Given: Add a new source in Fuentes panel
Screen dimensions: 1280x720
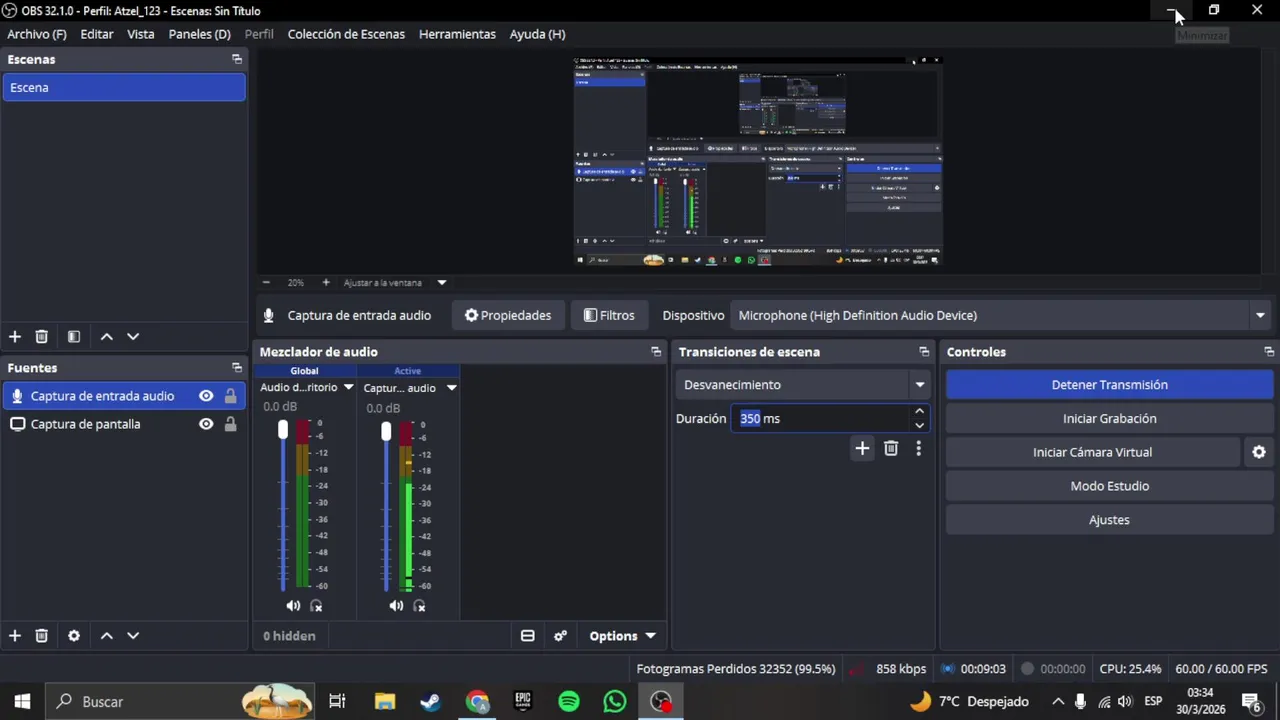Looking at the screenshot, I should point(14,636).
